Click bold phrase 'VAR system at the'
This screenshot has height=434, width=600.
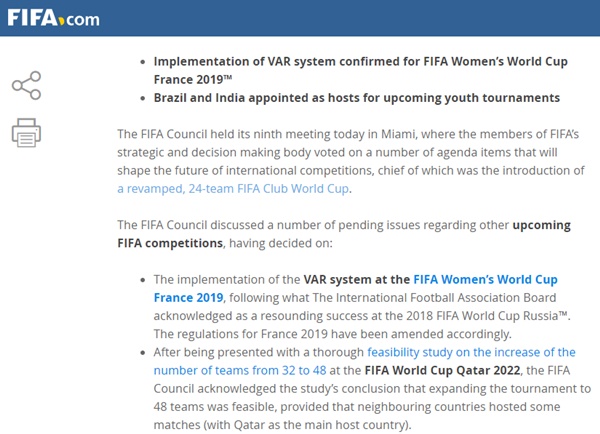357,279
